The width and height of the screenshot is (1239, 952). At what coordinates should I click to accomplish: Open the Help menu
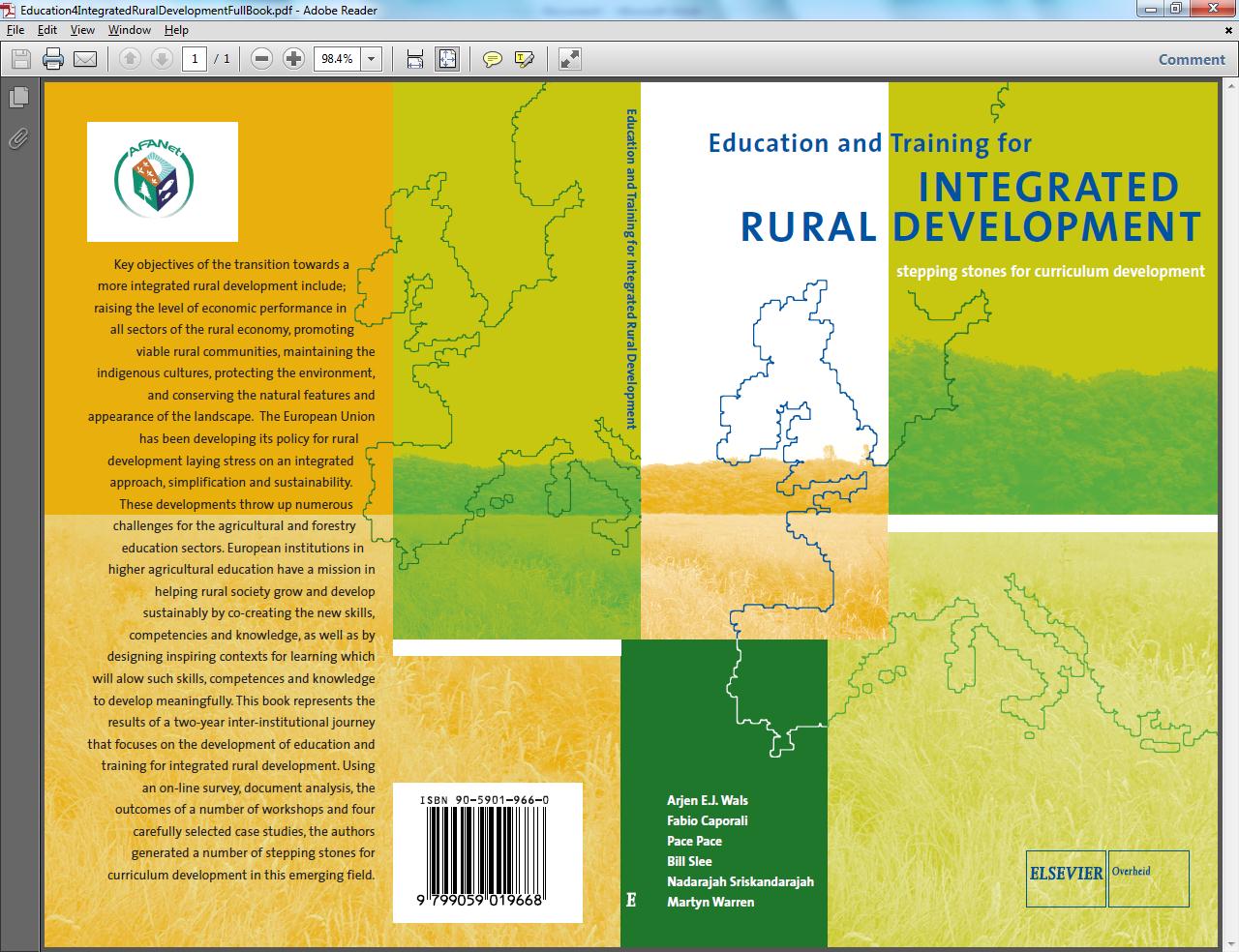click(176, 30)
